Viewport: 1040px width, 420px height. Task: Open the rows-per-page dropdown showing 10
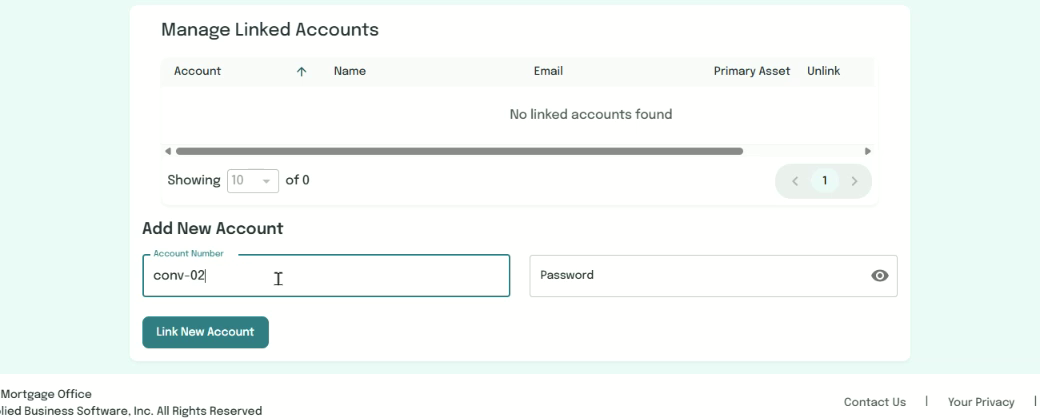tap(252, 181)
